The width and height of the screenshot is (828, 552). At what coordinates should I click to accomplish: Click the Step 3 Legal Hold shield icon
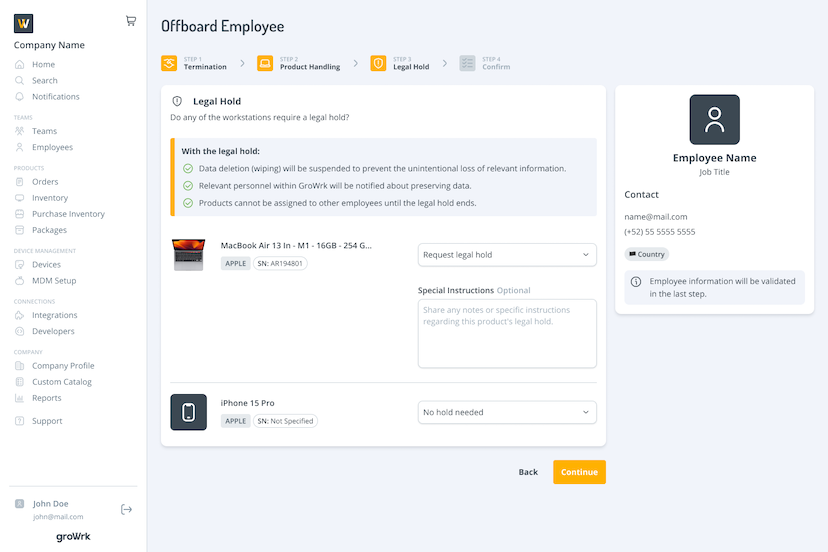(x=378, y=63)
